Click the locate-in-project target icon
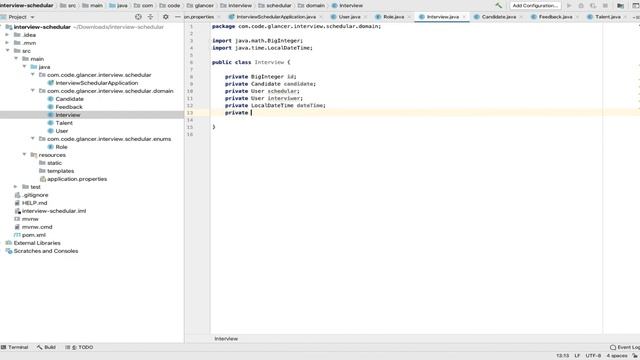The height and width of the screenshot is (360, 640). click(x=138, y=17)
